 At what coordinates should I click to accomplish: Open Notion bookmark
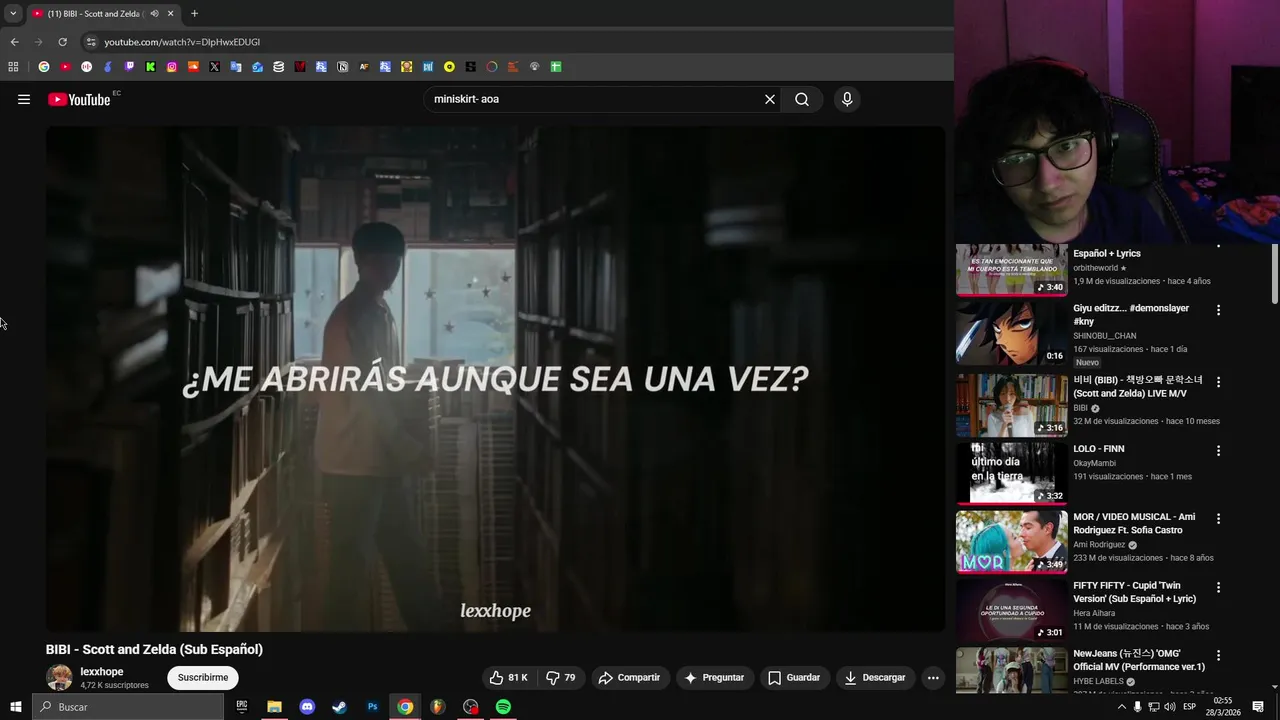click(x=342, y=67)
